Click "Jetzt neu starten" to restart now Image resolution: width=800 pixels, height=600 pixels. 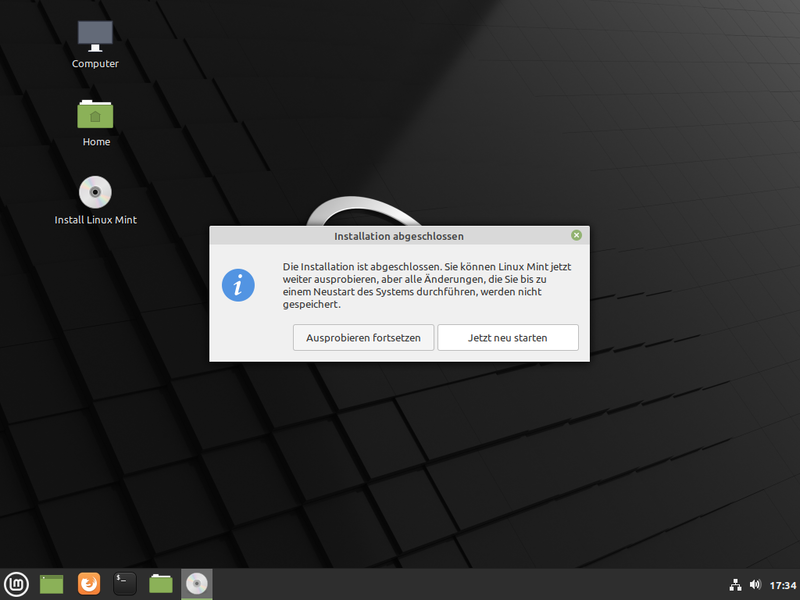[x=508, y=337]
